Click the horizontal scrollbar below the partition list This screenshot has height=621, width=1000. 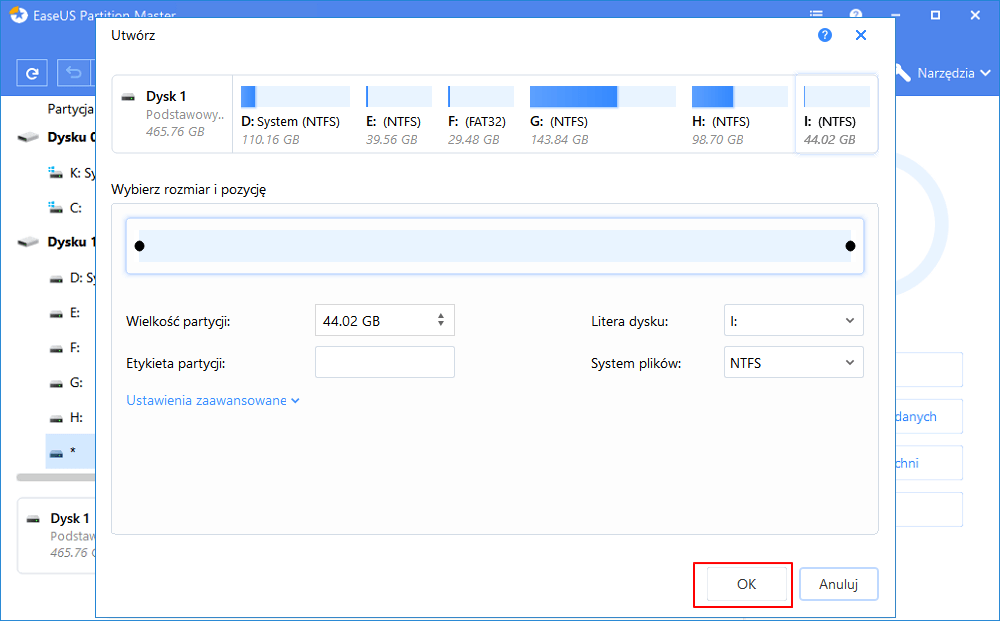(x=56, y=477)
